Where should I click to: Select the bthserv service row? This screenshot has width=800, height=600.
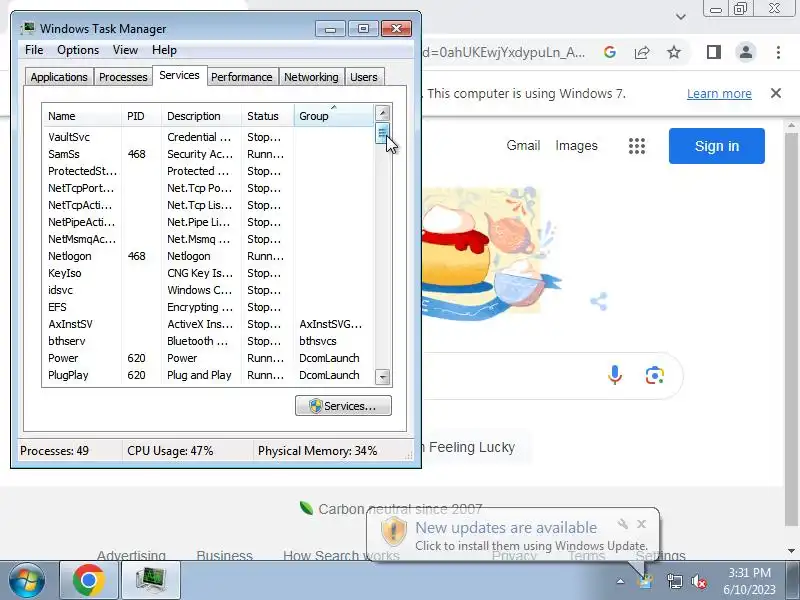pos(208,341)
